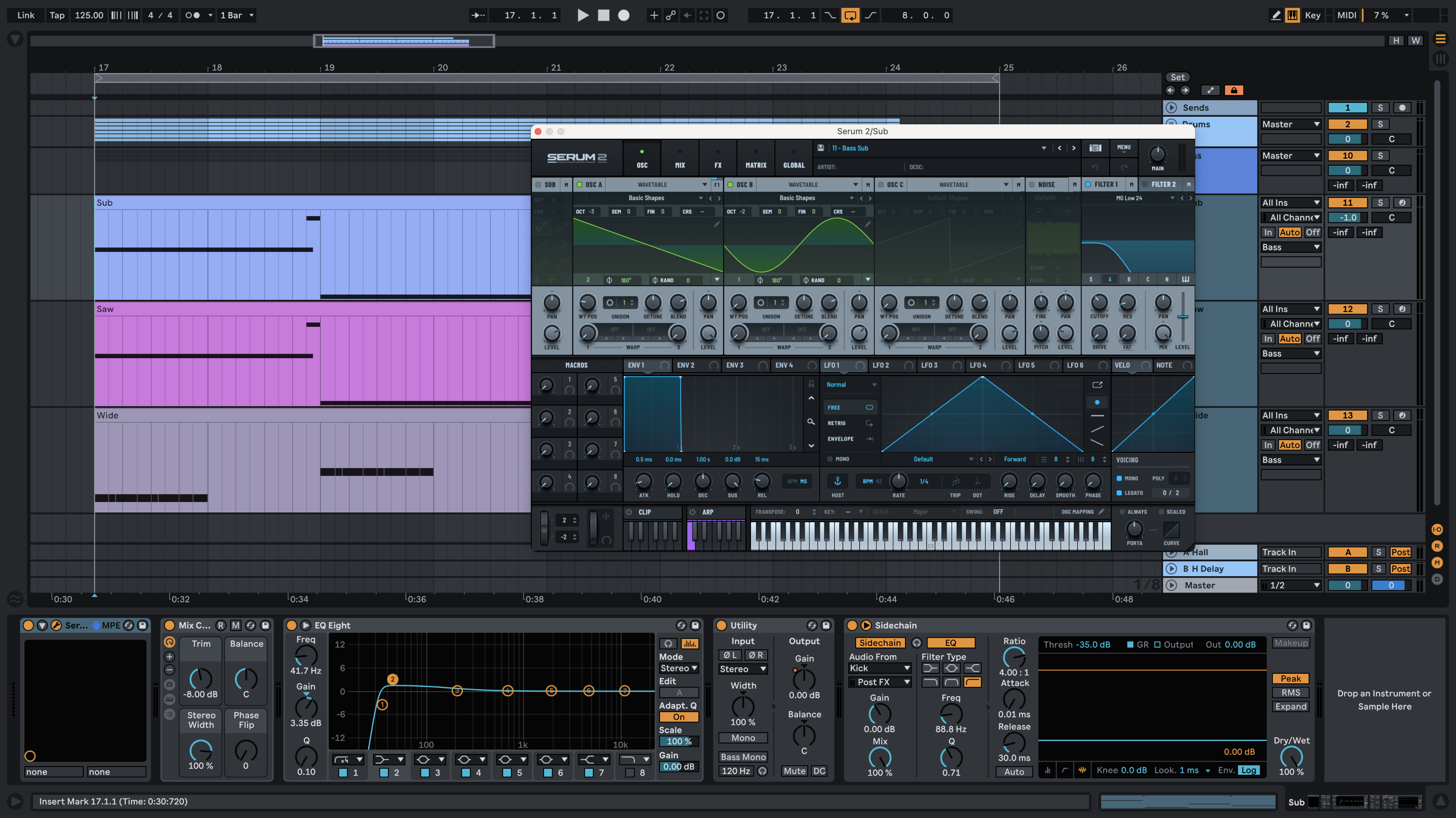Open the Serum preset name dropdown
Screen dimensions: 1456x818
(1043, 148)
